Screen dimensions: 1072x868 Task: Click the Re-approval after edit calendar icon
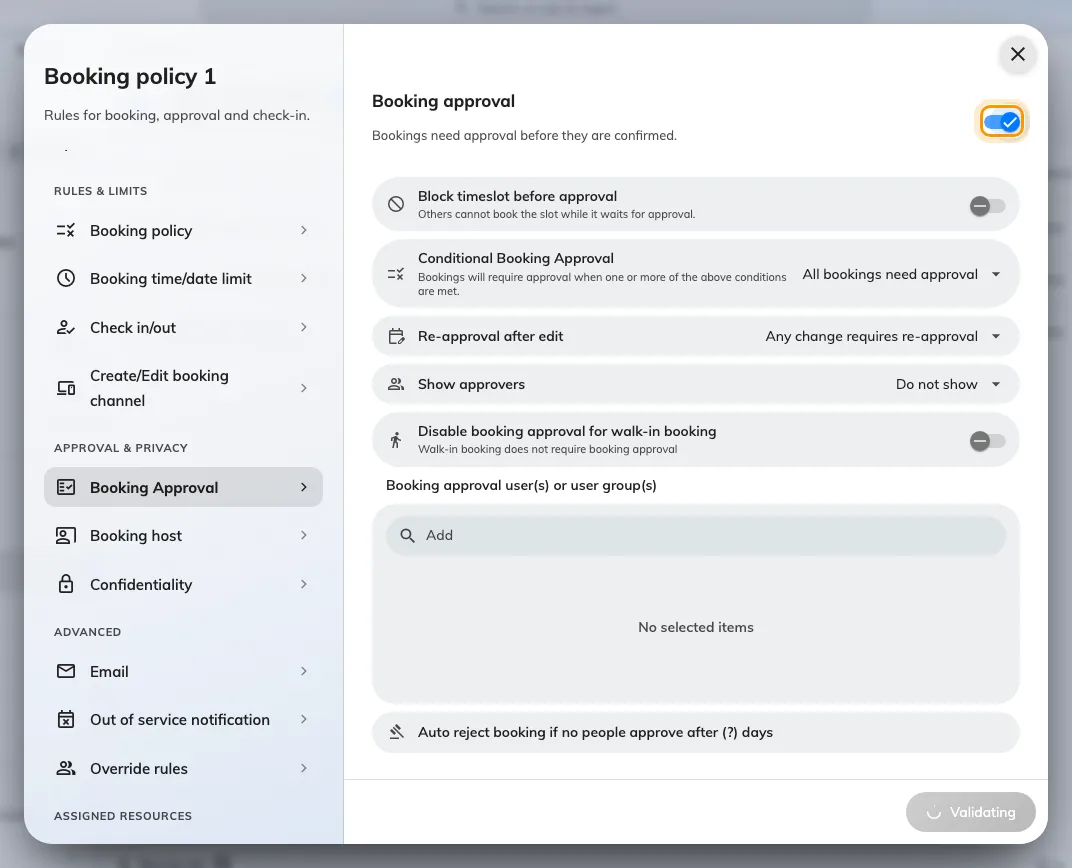[396, 336]
